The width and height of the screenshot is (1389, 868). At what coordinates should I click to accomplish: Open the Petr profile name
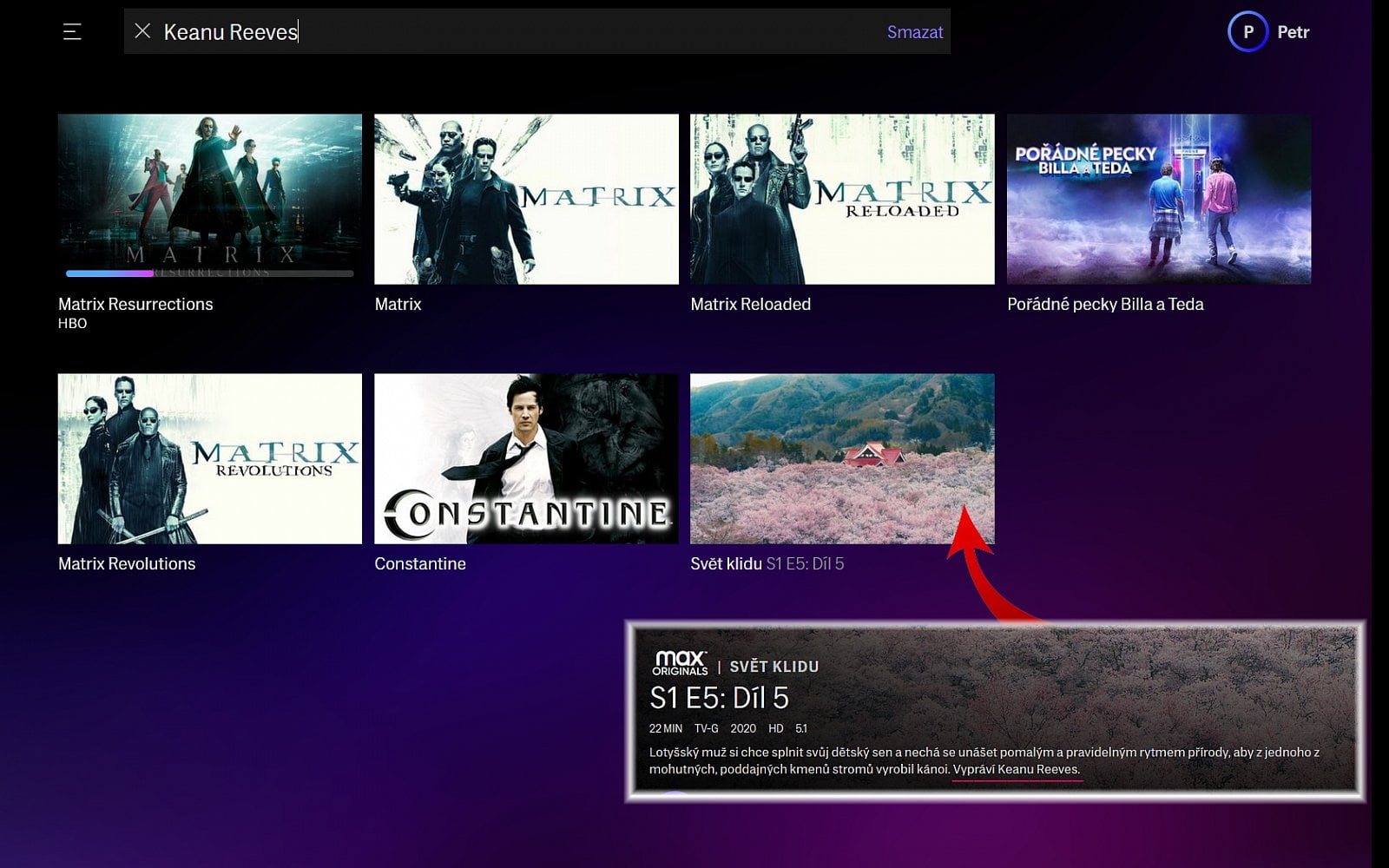(1293, 32)
